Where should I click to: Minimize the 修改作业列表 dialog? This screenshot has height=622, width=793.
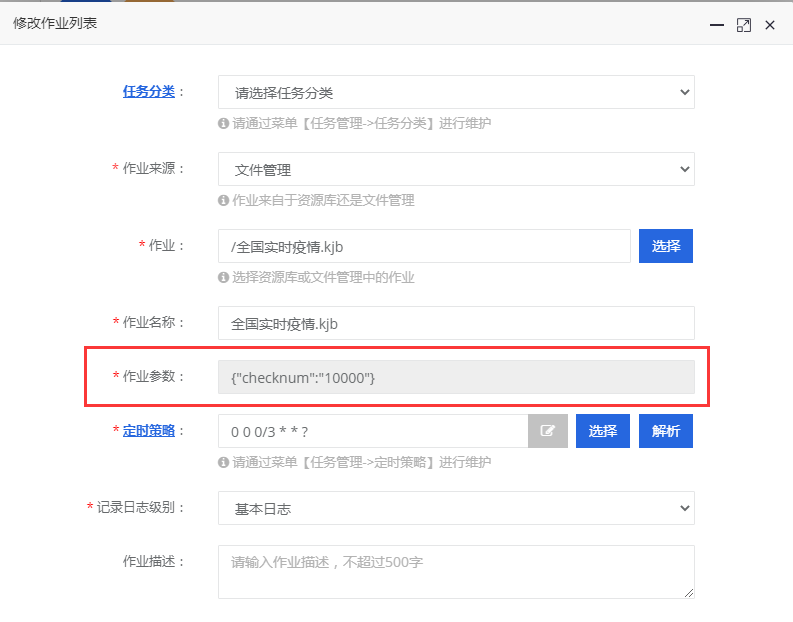coord(717,25)
